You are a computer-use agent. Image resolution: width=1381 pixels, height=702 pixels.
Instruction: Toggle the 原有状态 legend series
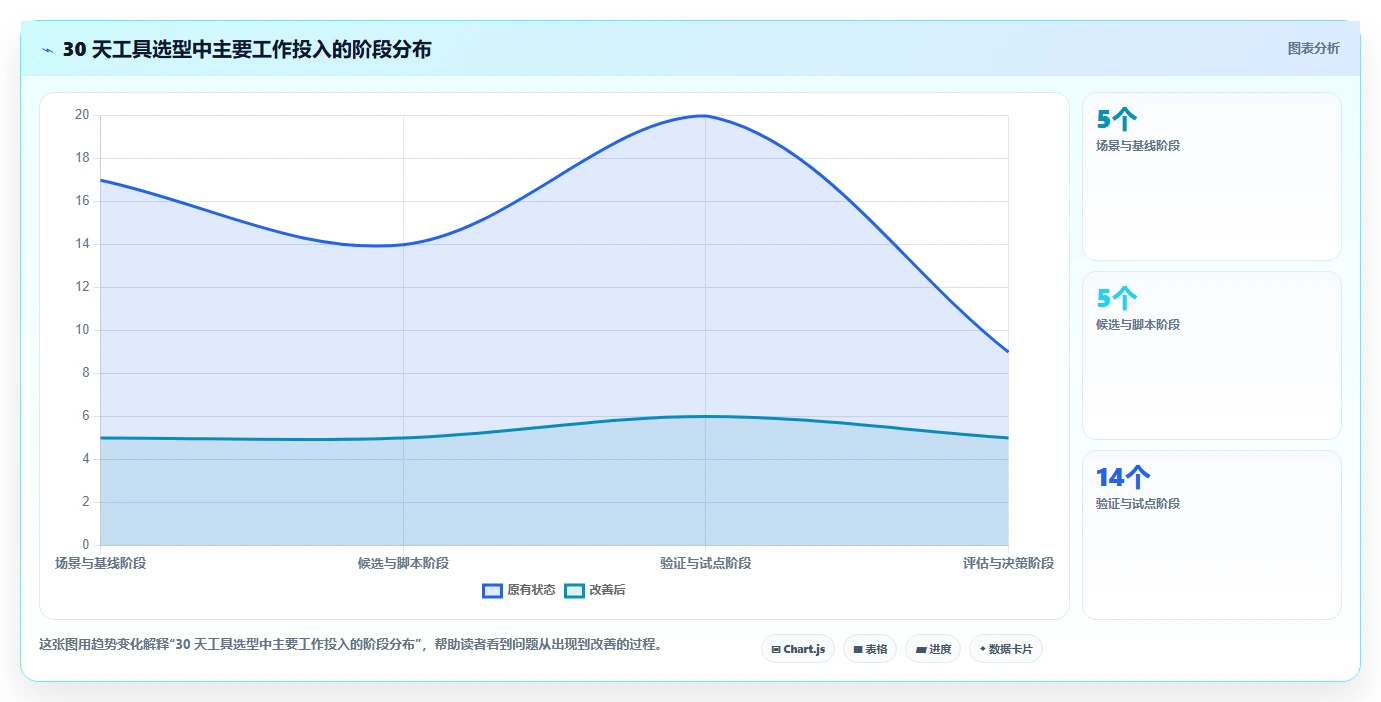point(519,590)
